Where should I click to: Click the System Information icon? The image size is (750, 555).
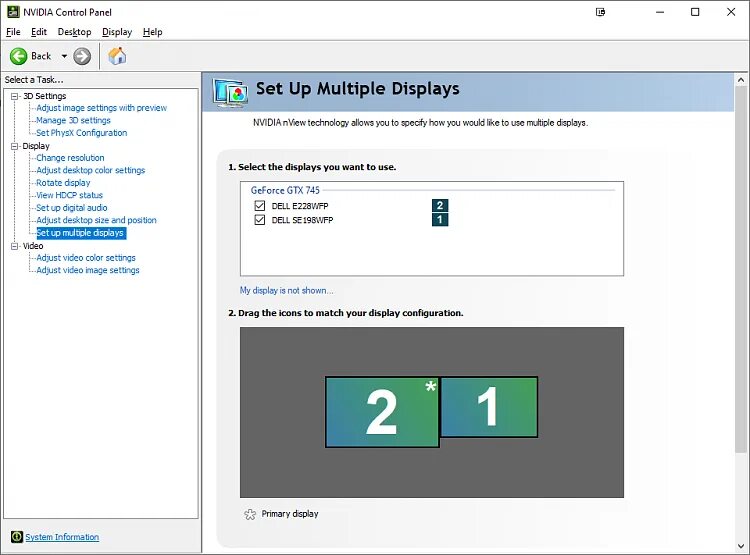17,537
